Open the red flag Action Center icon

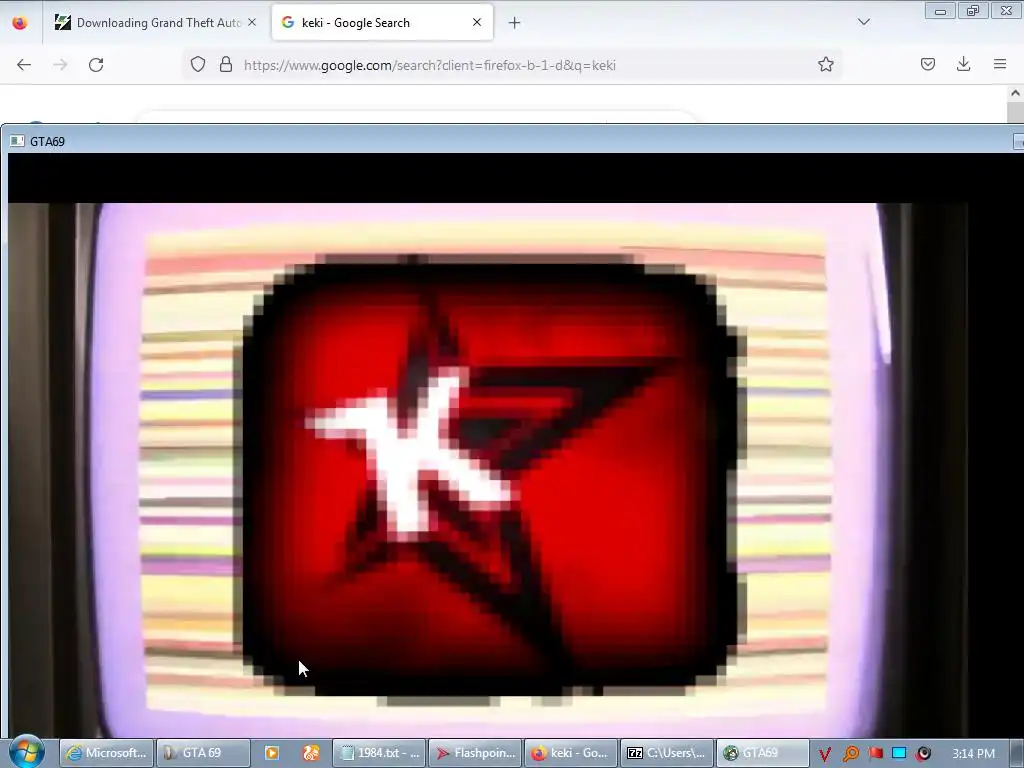tap(875, 754)
